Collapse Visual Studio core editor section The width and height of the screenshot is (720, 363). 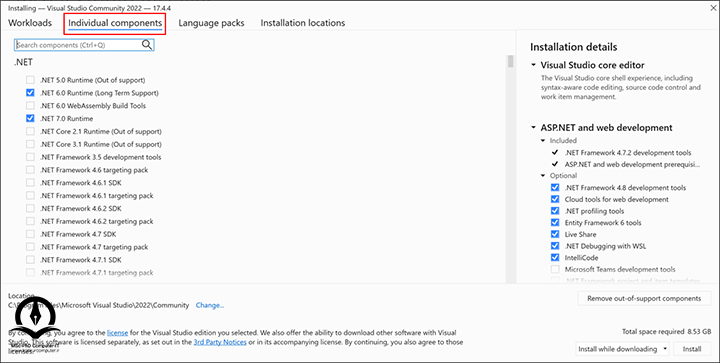click(x=533, y=65)
